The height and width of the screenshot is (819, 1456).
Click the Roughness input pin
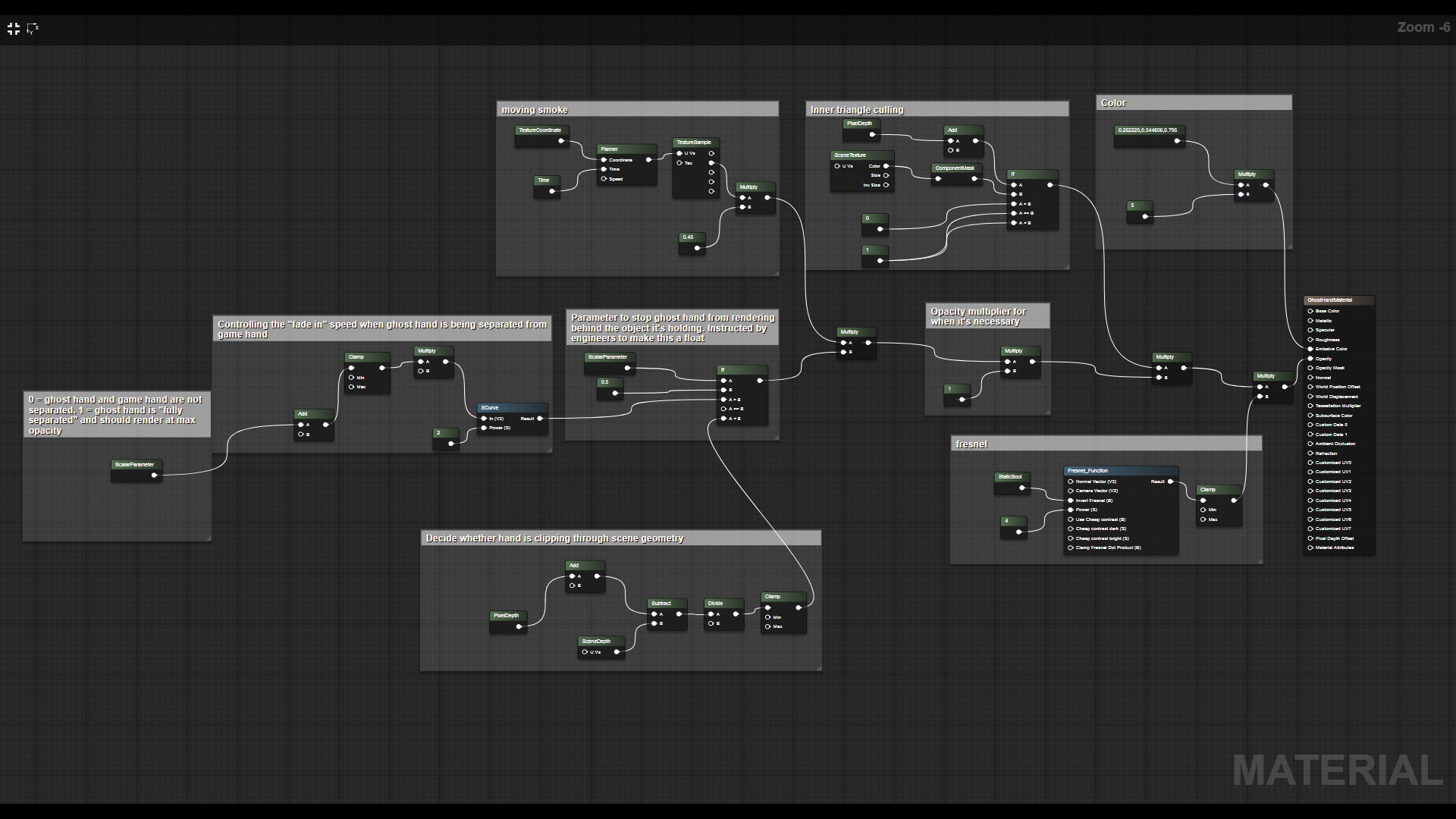point(1310,340)
